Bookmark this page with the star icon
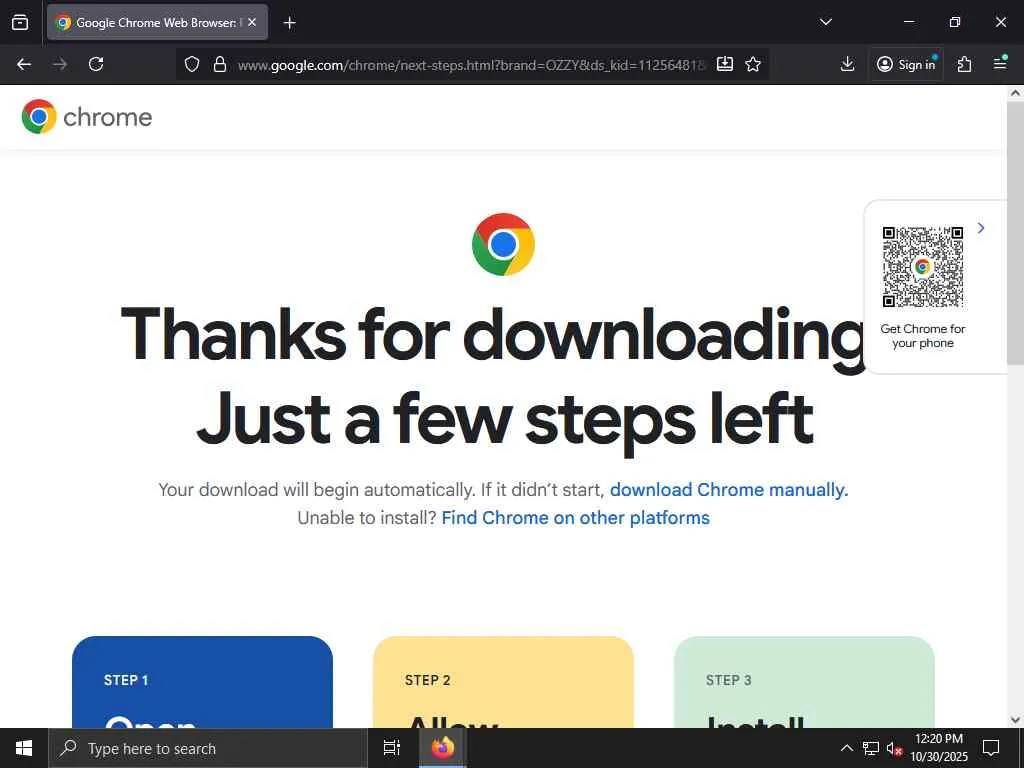This screenshot has height=768, width=1024. pyautogui.click(x=753, y=64)
